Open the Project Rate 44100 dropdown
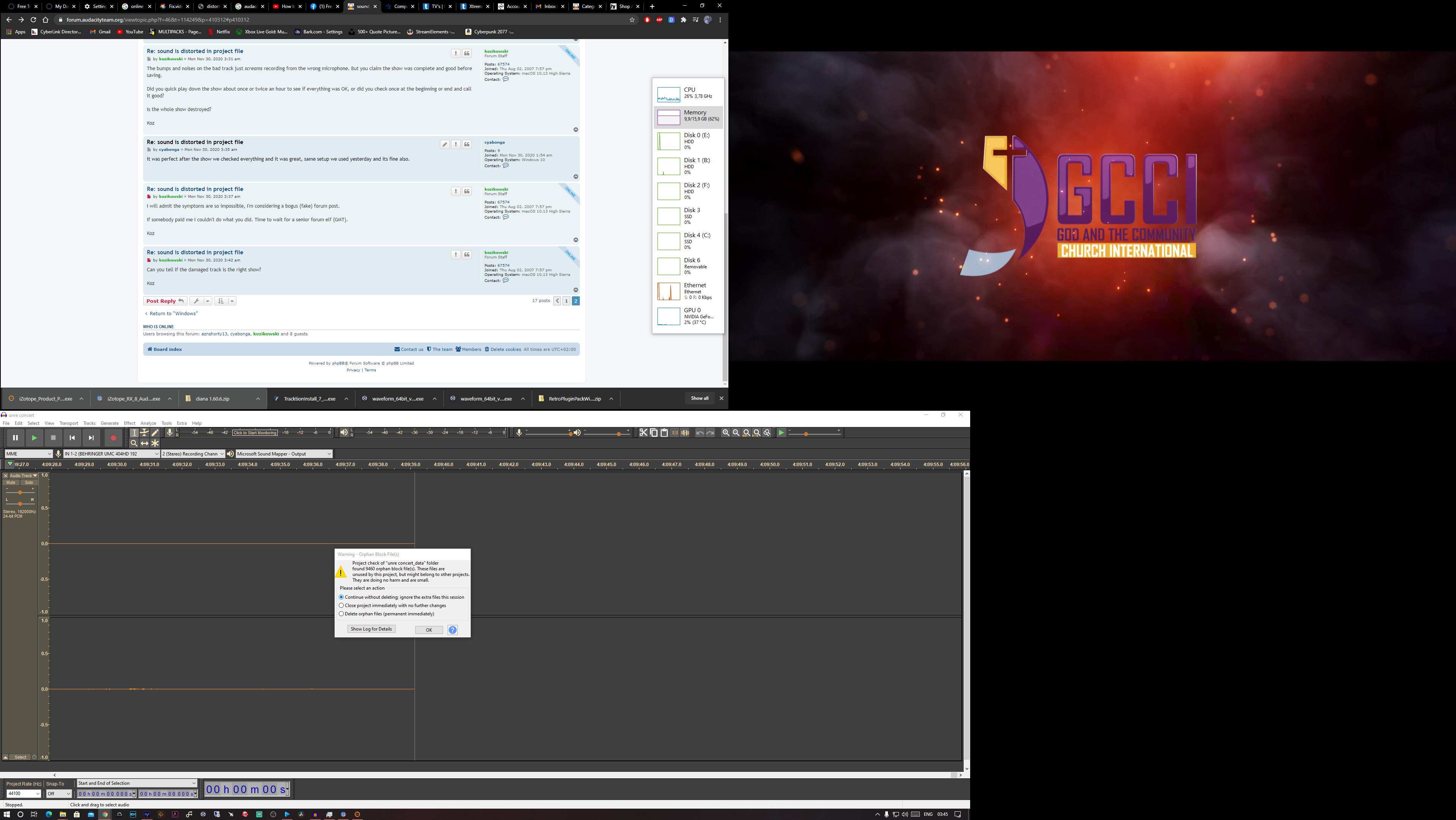 pyautogui.click(x=23, y=794)
